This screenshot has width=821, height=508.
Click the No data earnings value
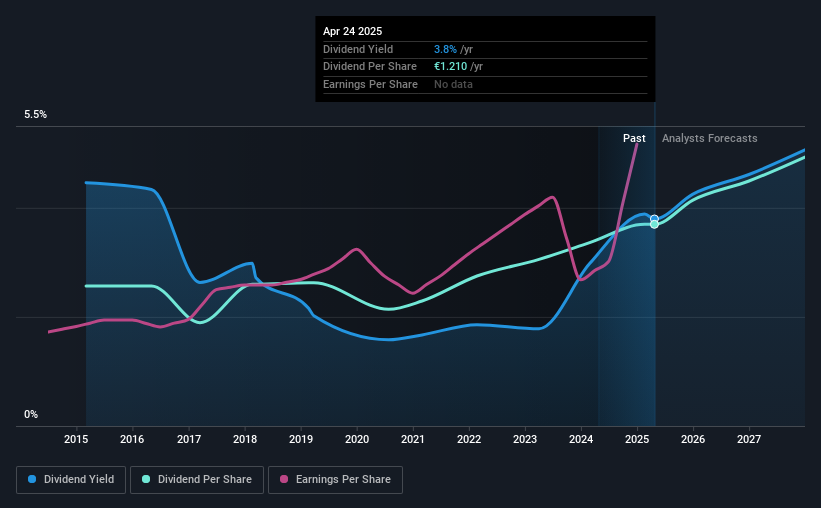click(x=453, y=84)
